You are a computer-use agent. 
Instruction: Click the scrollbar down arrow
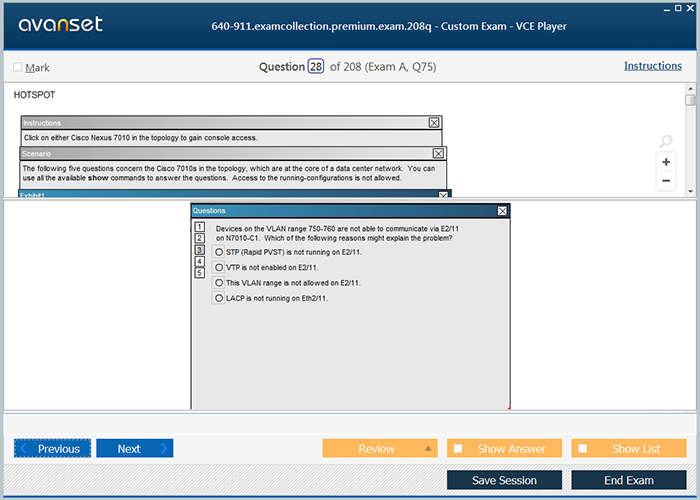[x=690, y=192]
